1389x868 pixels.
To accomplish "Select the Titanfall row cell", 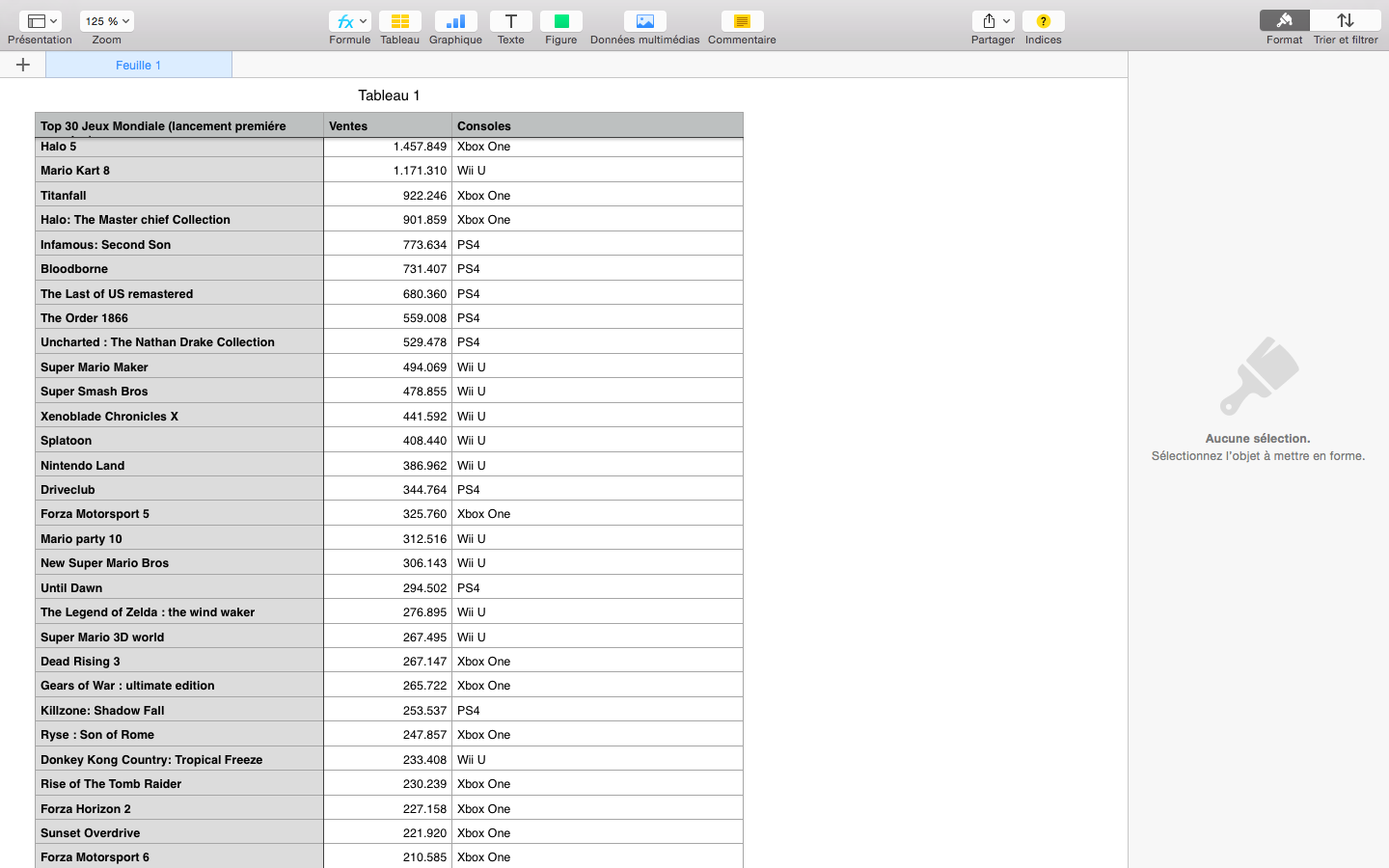I will [x=179, y=195].
